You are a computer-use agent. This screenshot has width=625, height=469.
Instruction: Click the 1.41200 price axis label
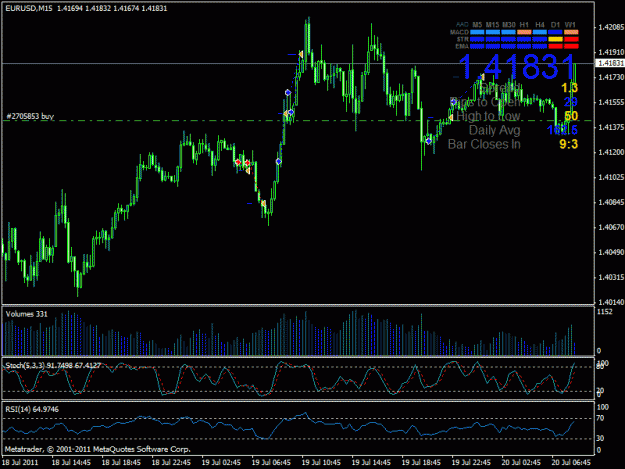611,152
